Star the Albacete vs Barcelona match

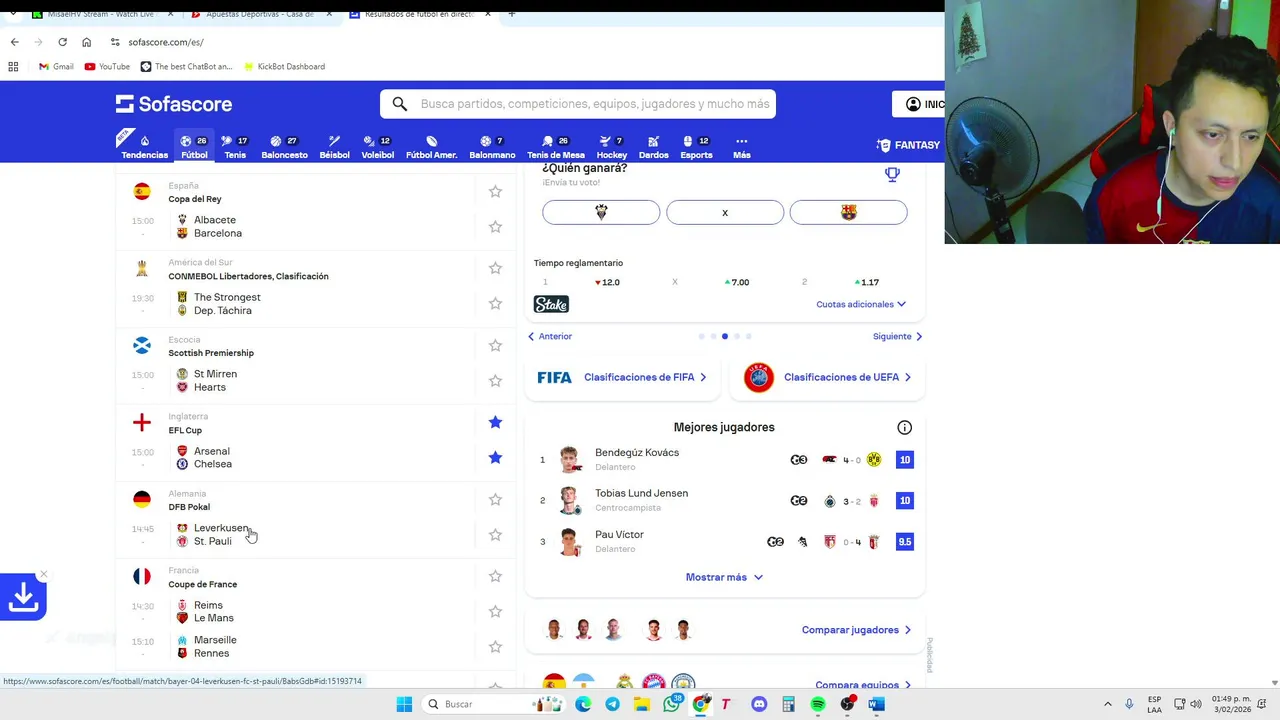pos(495,227)
